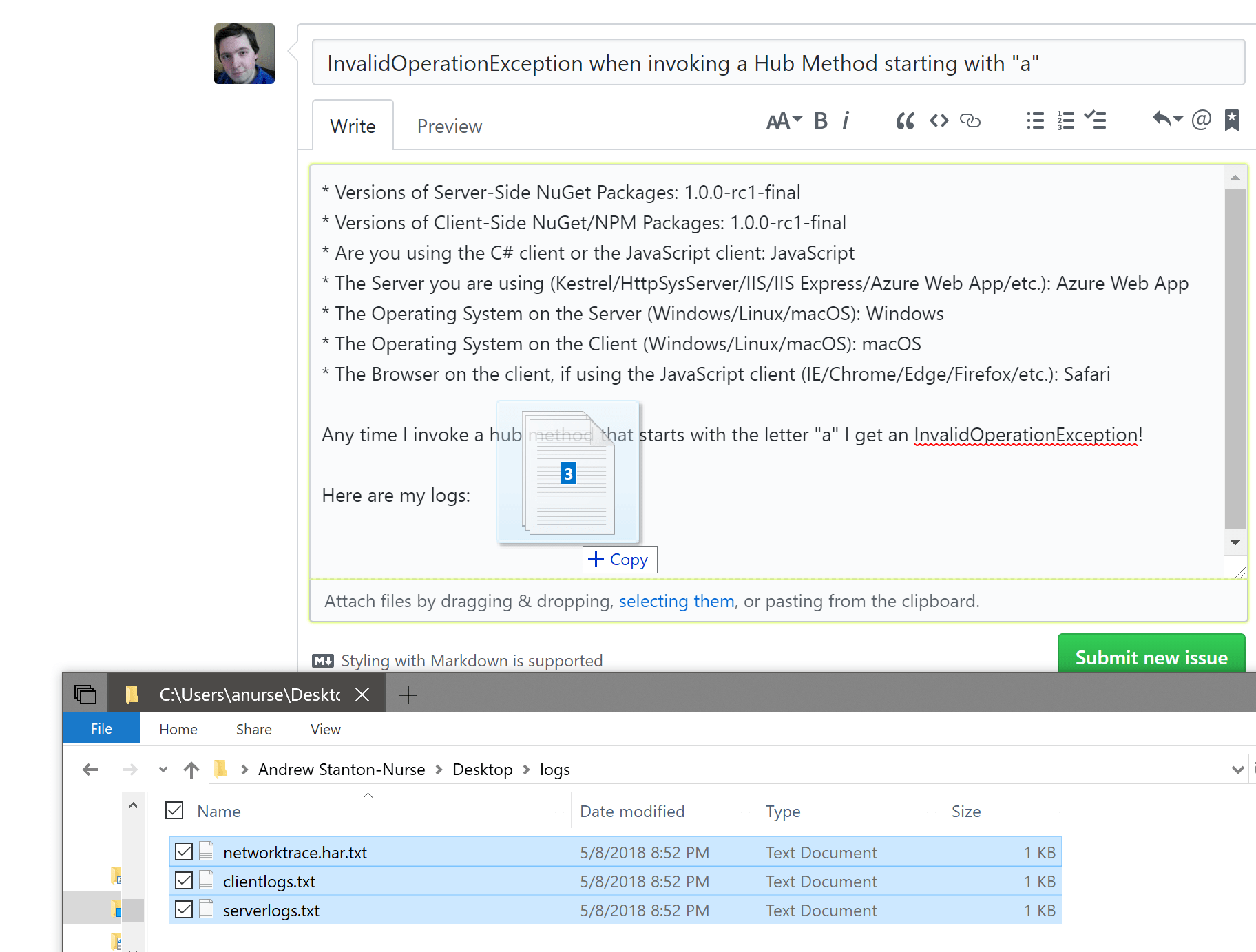Uncheck clientlogs.txt selection box
This screenshot has height=952, width=1256.
click(183, 880)
